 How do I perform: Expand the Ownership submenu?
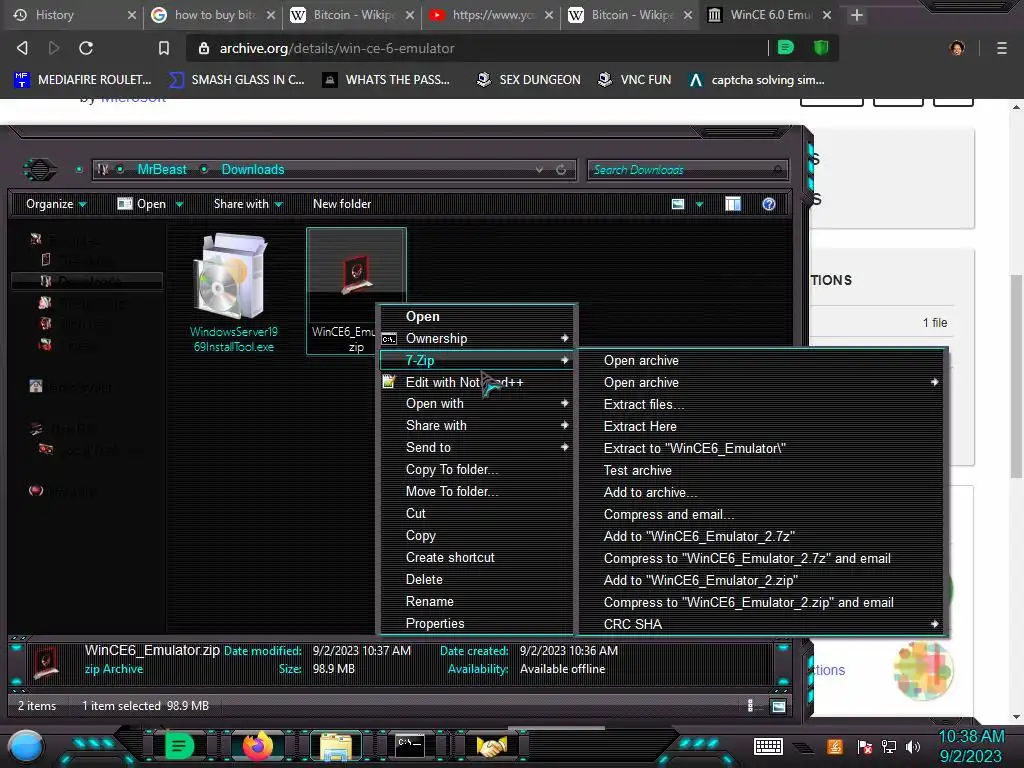(477, 338)
